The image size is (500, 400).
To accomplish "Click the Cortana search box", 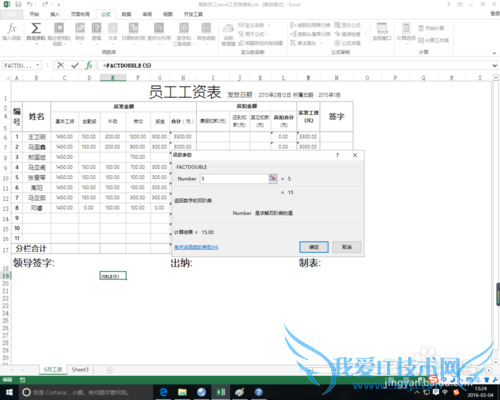I will (x=86, y=392).
